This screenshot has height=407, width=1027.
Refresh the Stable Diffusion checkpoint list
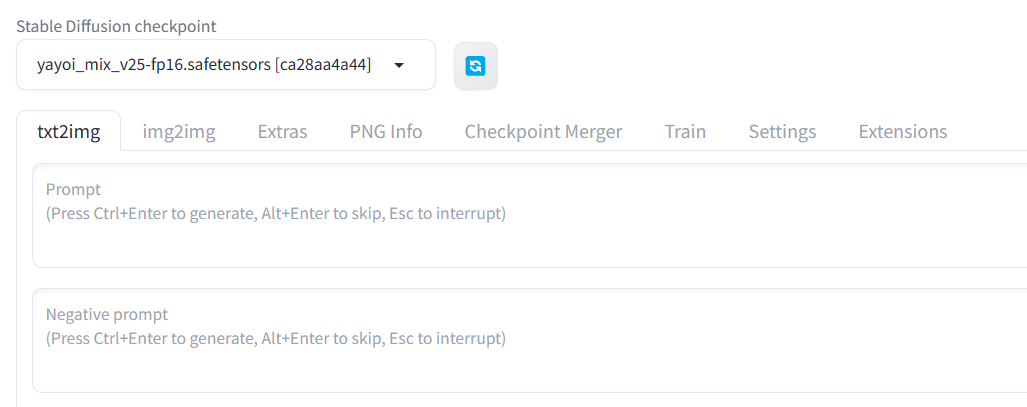(476, 66)
